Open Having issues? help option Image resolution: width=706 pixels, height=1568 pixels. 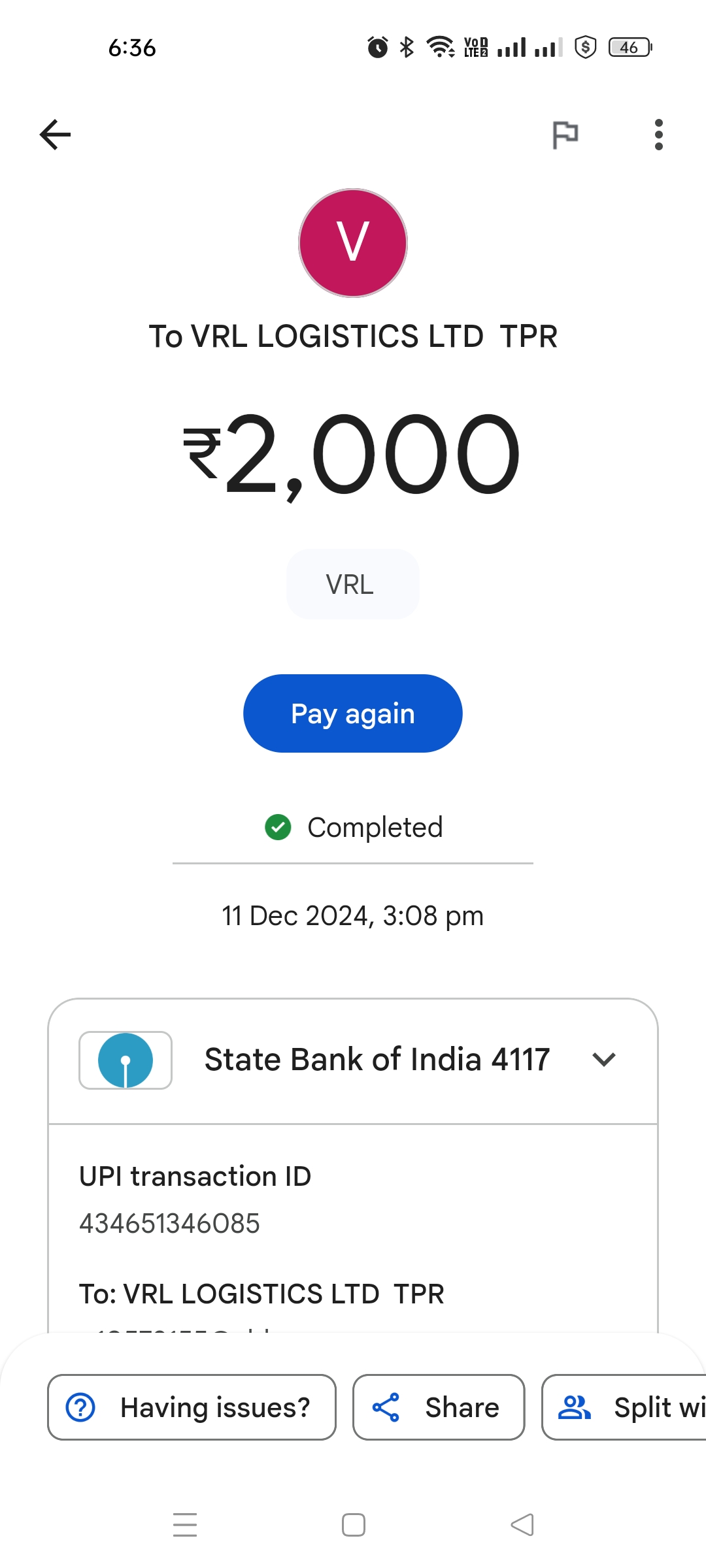[192, 1407]
